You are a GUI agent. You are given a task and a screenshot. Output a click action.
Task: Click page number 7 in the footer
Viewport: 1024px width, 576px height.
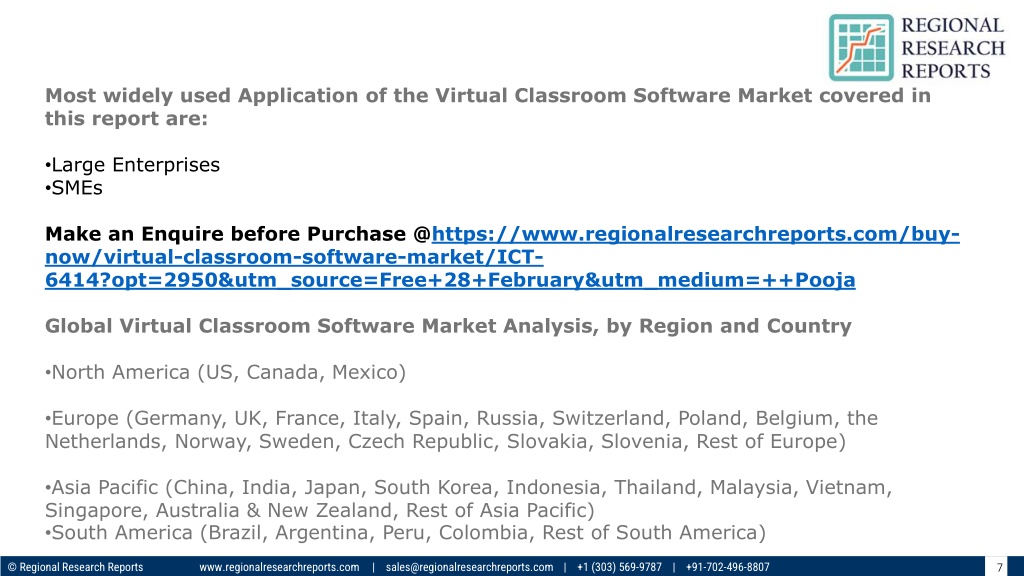999,567
